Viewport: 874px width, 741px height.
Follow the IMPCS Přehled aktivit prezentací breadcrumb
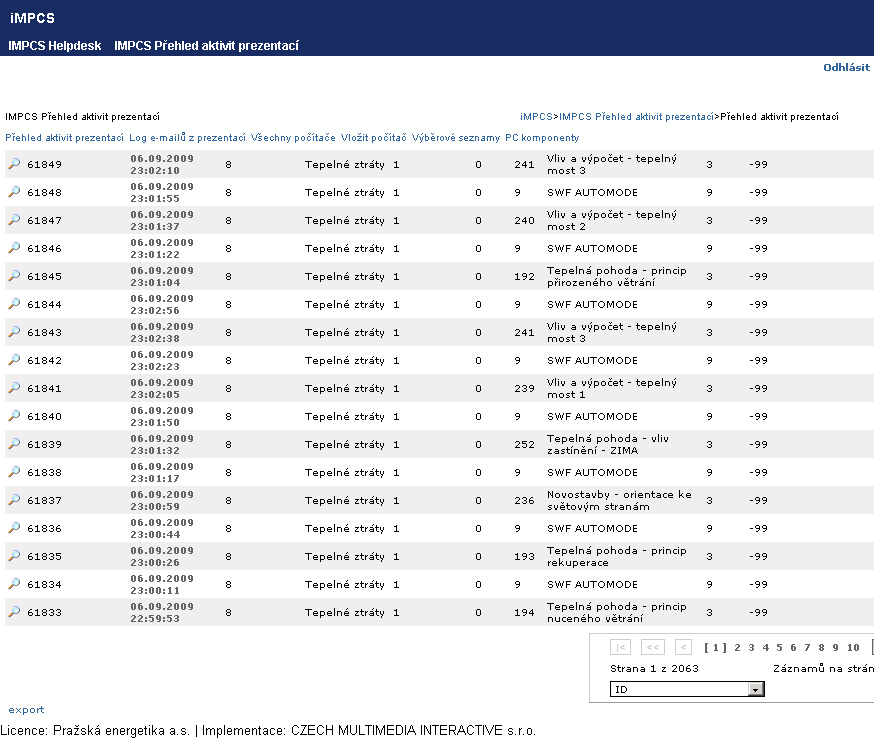[637, 117]
